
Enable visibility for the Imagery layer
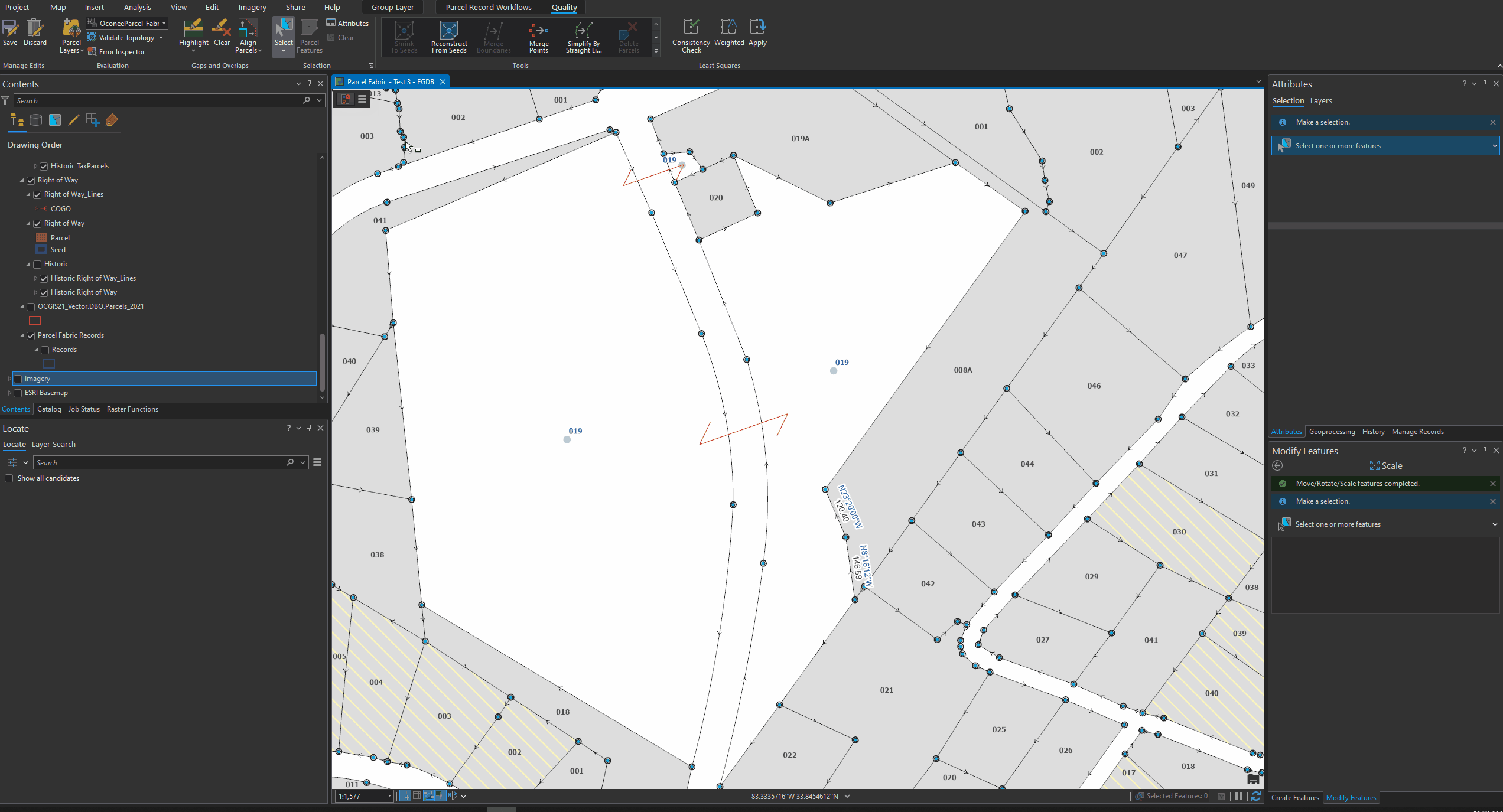18,379
